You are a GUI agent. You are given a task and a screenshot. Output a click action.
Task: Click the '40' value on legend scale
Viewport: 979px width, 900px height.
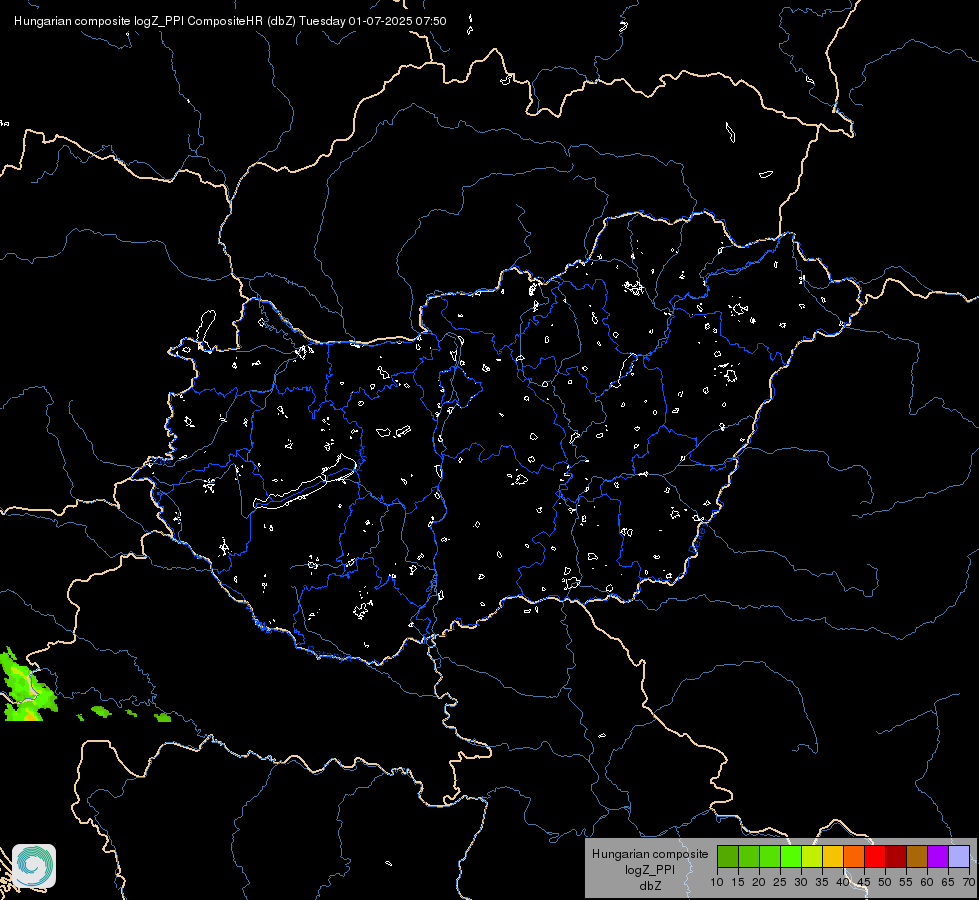(843, 883)
